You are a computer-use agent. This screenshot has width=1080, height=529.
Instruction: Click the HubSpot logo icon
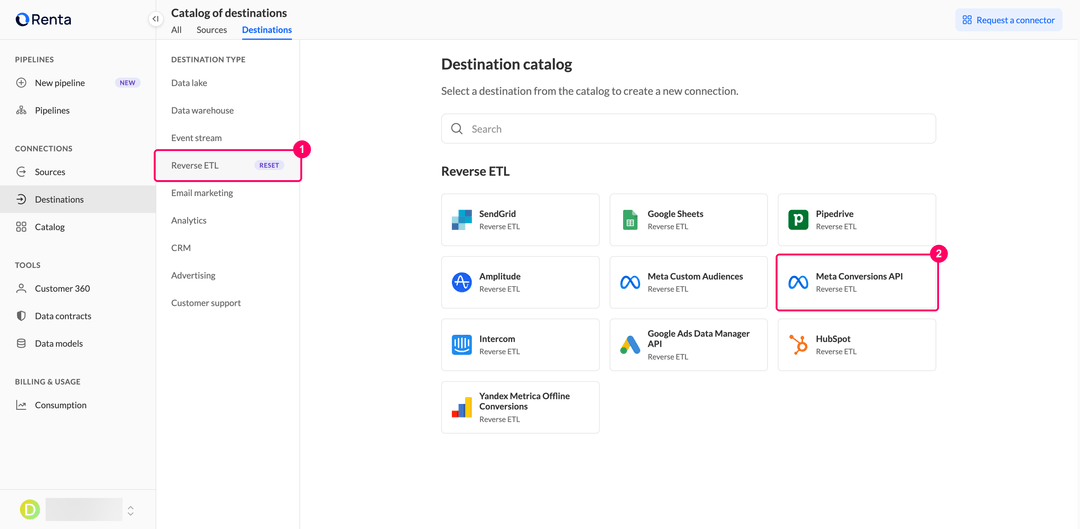(798, 344)
